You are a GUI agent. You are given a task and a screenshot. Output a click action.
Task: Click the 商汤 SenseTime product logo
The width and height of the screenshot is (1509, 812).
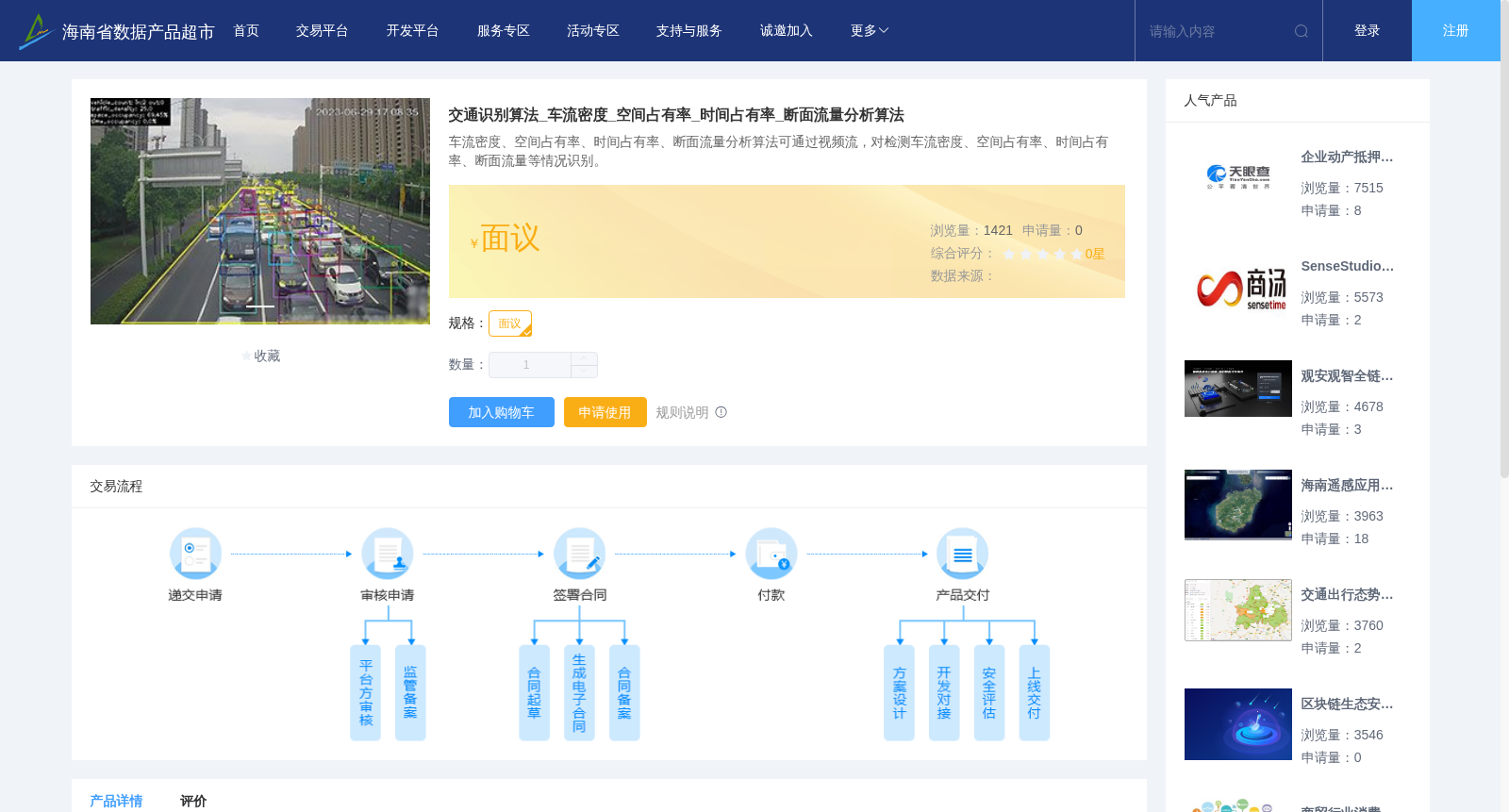(x=1241, y=288)
